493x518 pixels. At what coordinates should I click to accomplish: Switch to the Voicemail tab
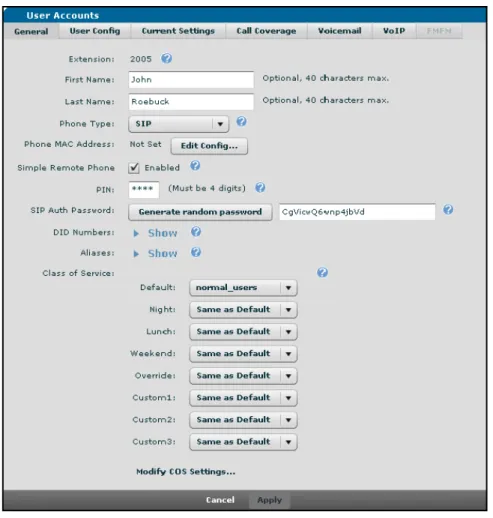click(x=340, y=31)
